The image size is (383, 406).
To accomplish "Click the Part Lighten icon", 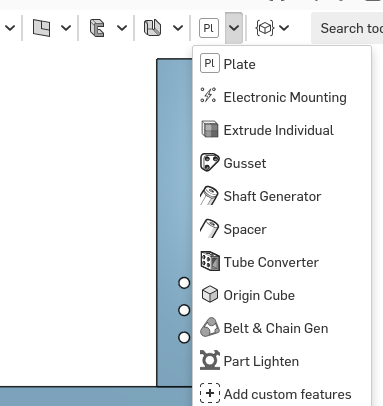I will (210, 360).
